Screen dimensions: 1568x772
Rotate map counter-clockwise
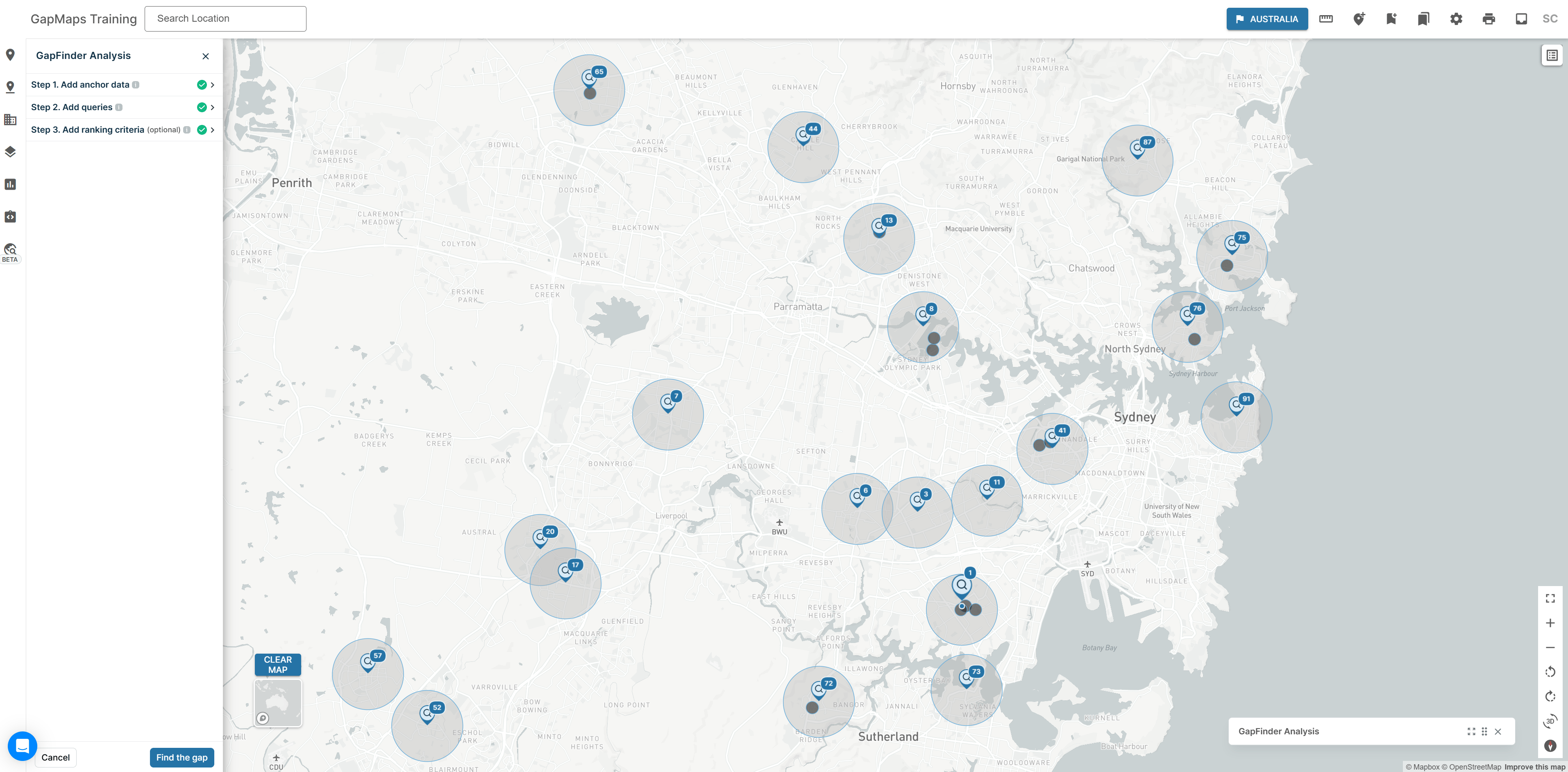click(1550, 672)
